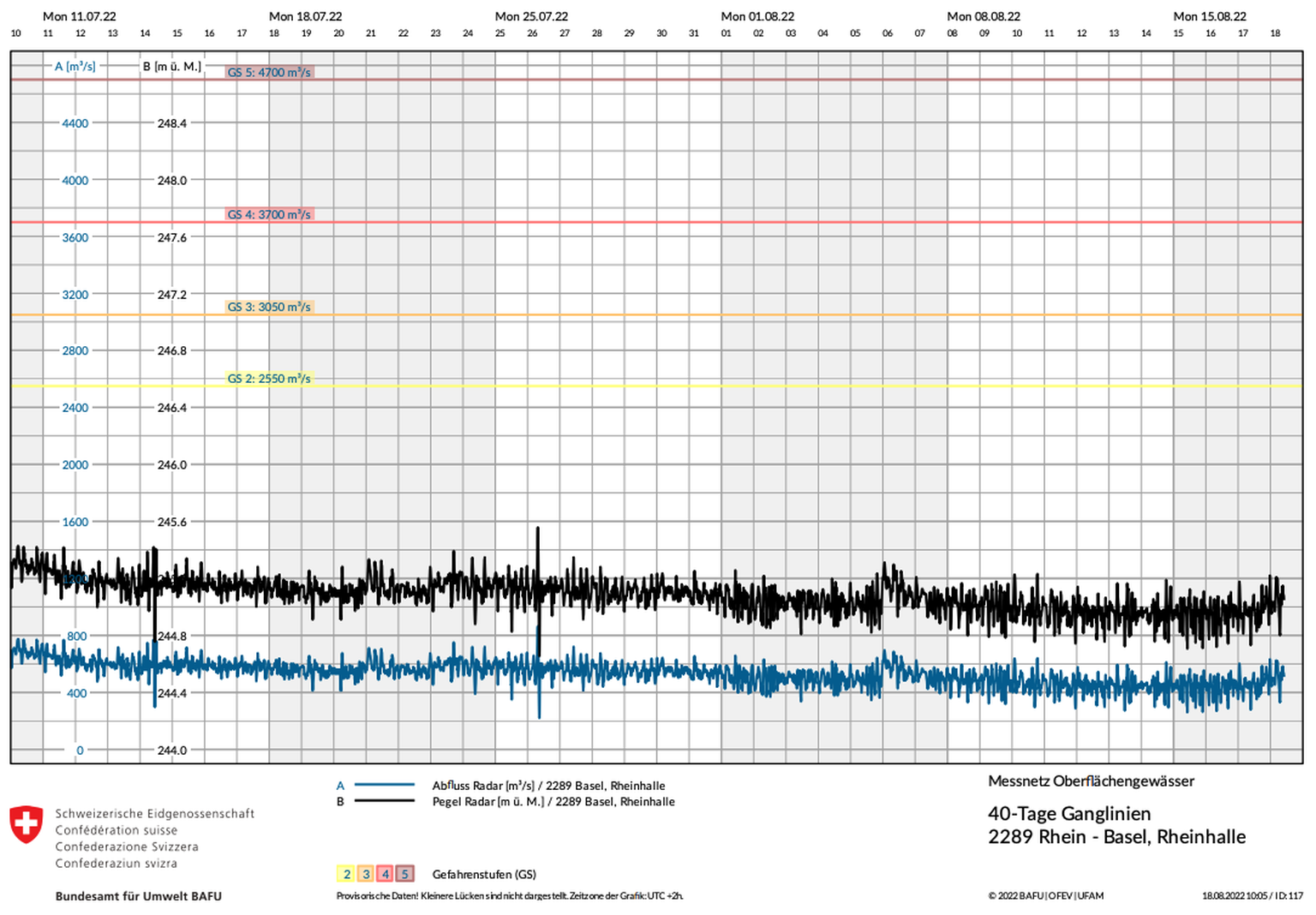Click the '© 2022 BAFU | OFEV | UFAM' copyright
Image resolution: width=1316 pixels, height=915 pixels.
coord(1045,896)
